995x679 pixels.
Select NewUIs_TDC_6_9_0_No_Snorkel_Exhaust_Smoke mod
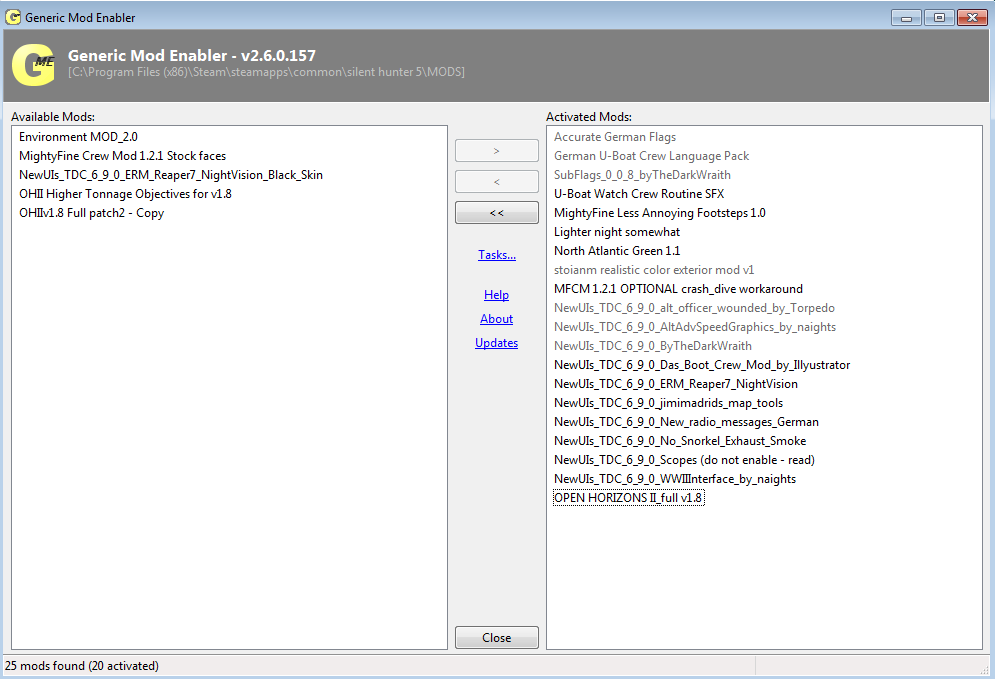click(x=680, y=442)
